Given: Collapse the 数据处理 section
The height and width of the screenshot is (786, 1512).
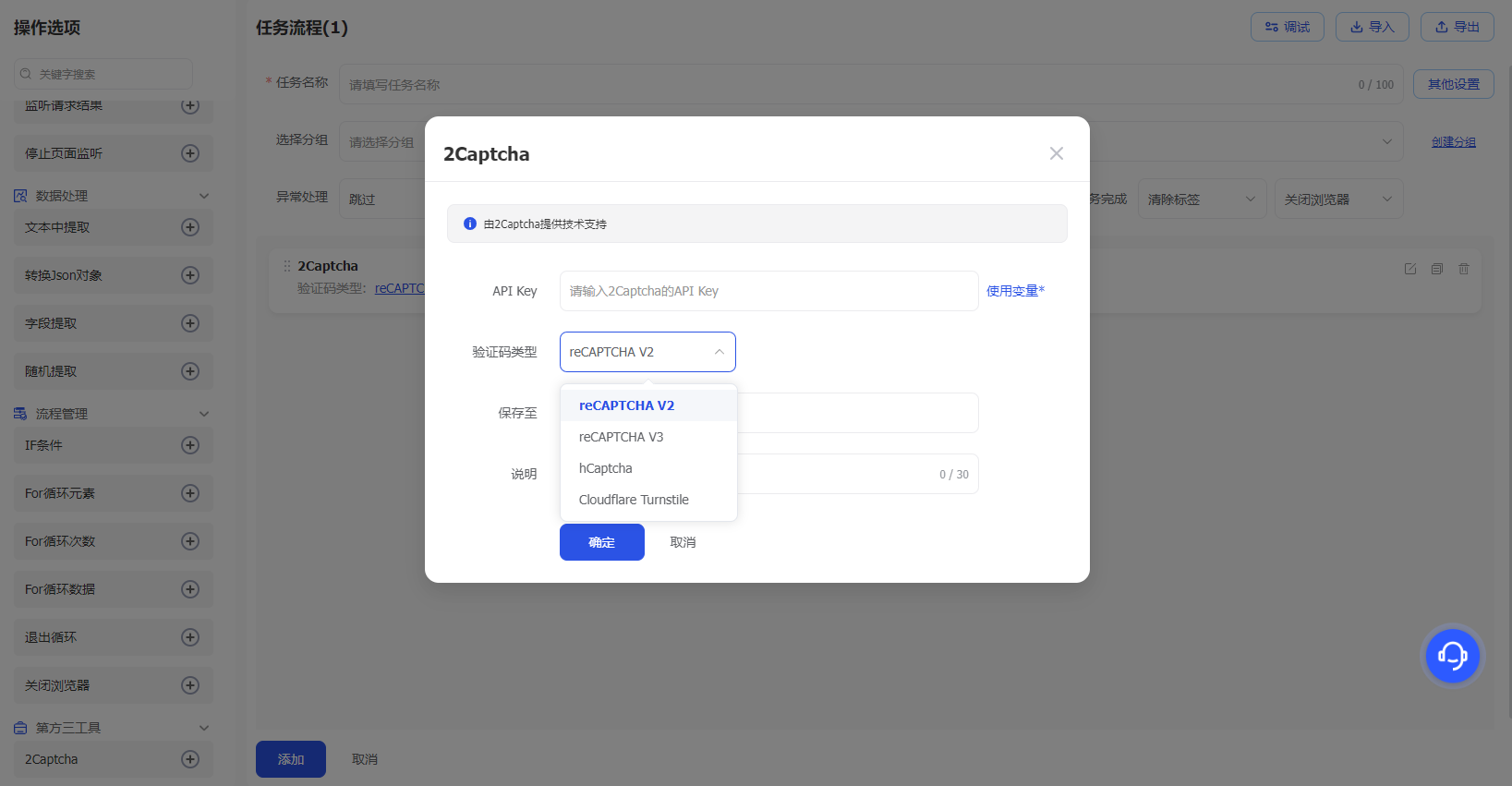Looking at the screenshot, I should (204, 196).
